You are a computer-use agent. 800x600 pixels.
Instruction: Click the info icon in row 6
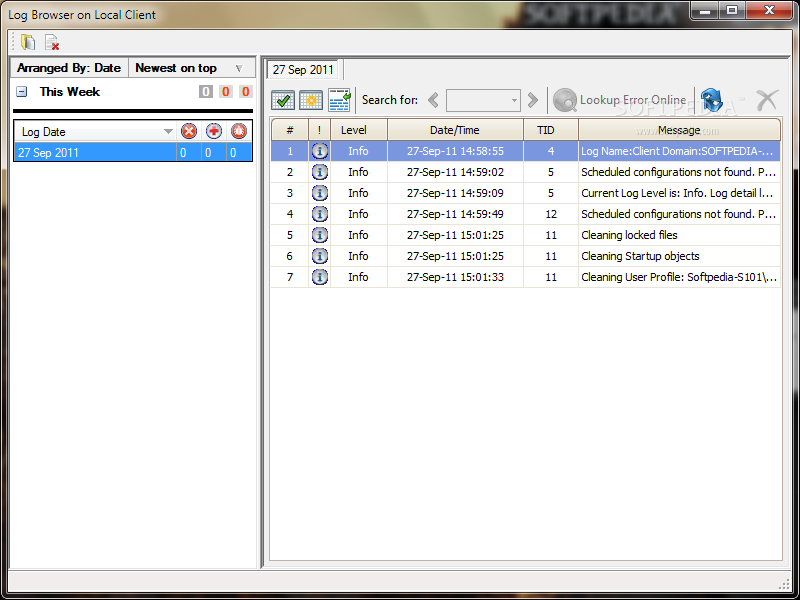click(320, 256)
